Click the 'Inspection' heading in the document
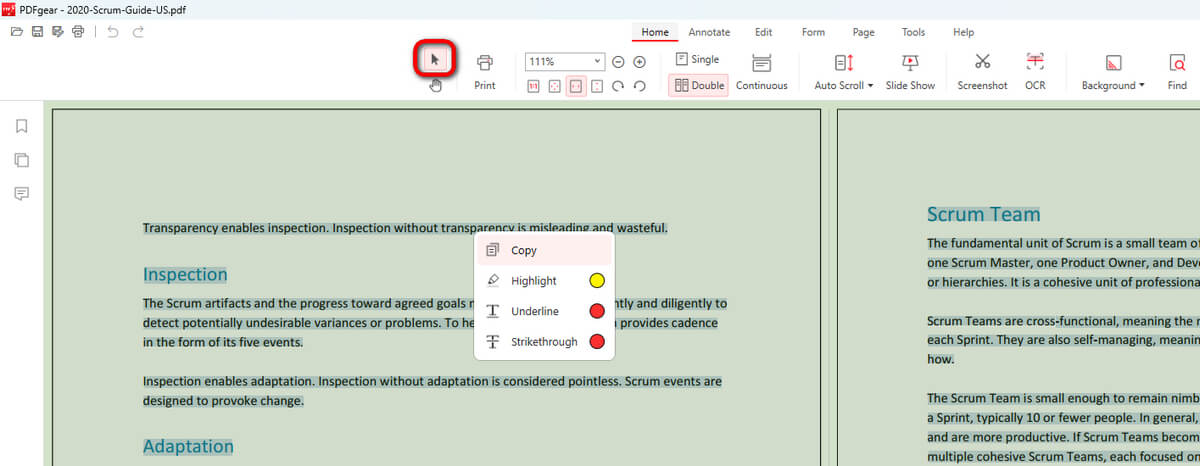This screenshot has width=1200, height=466. (x=185, y=274)
